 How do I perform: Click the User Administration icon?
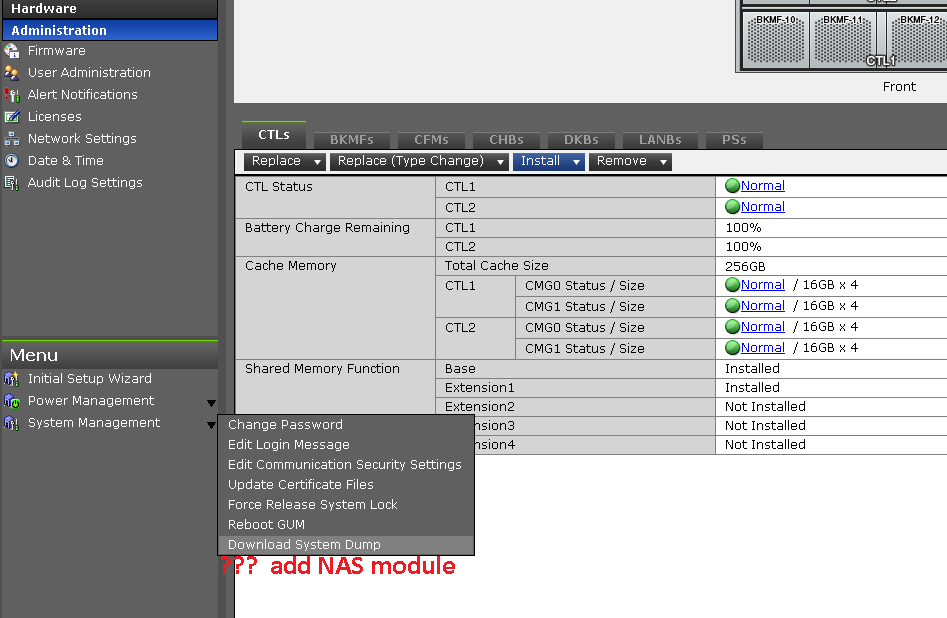tap(11, 72)
